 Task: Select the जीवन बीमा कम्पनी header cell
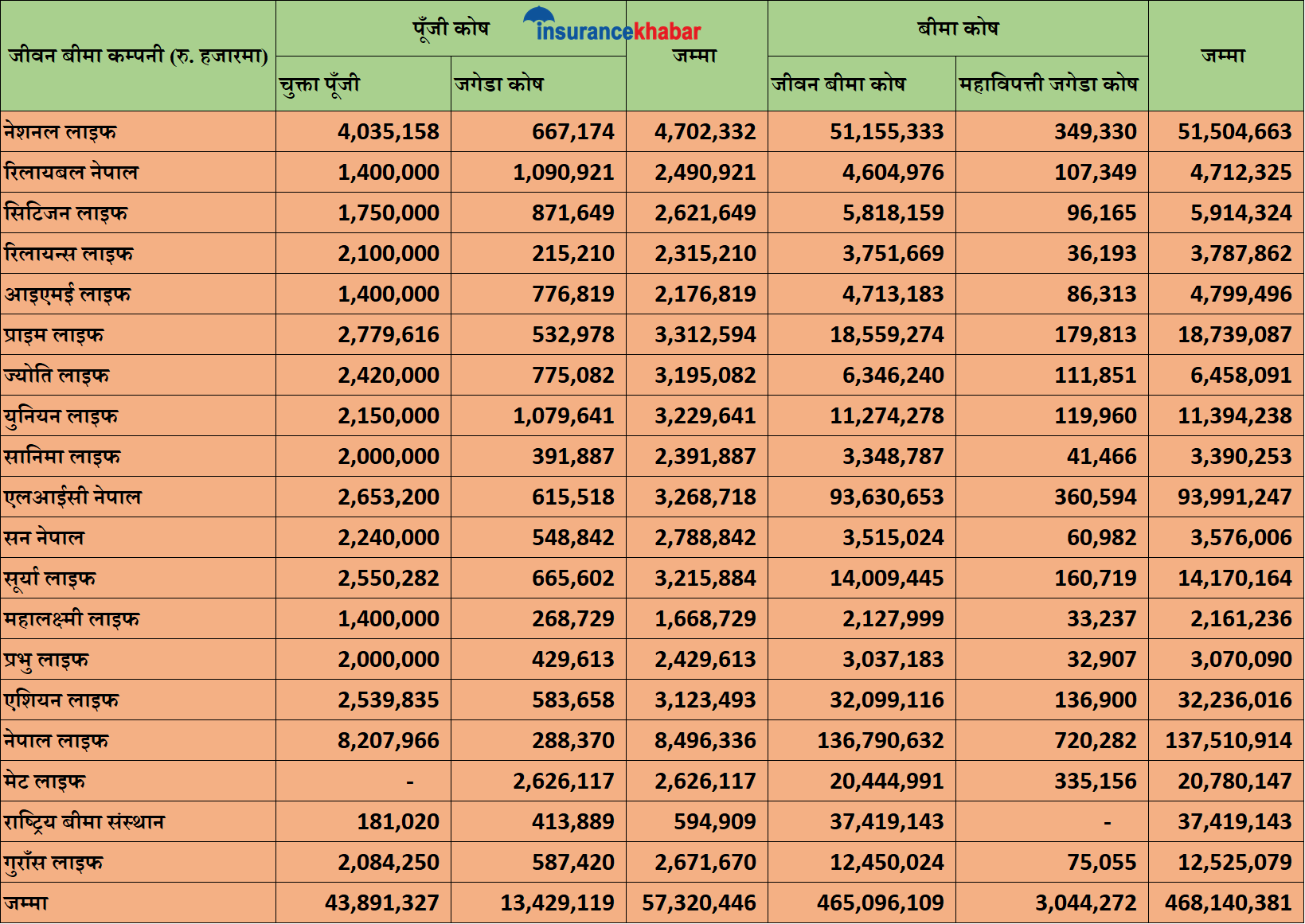138,56
